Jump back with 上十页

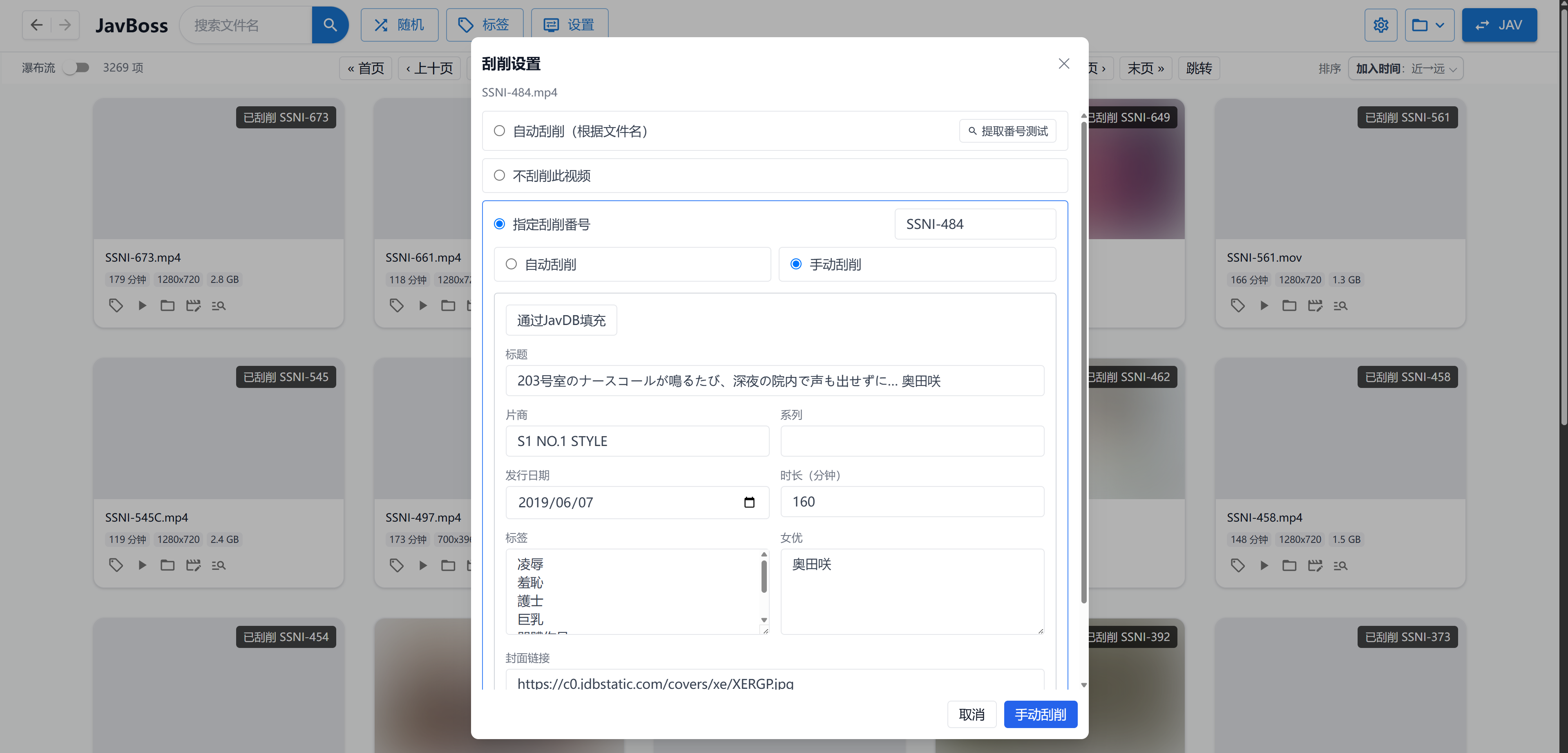(x=430, y=68)
